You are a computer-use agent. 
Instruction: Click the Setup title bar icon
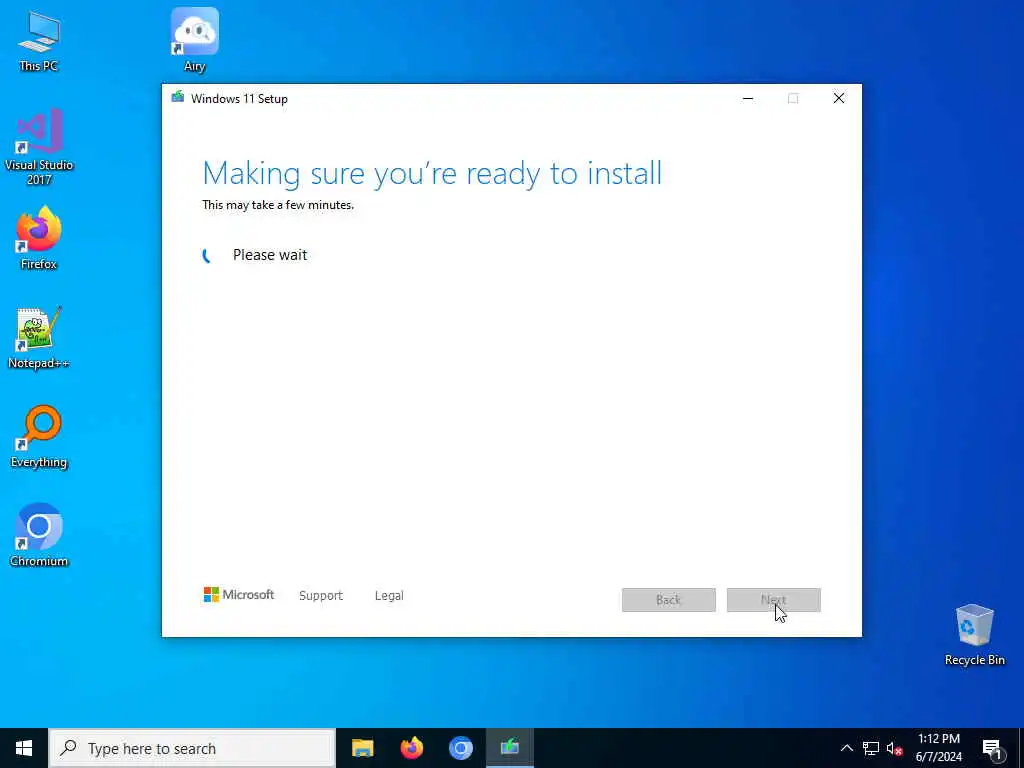(178, 98)
